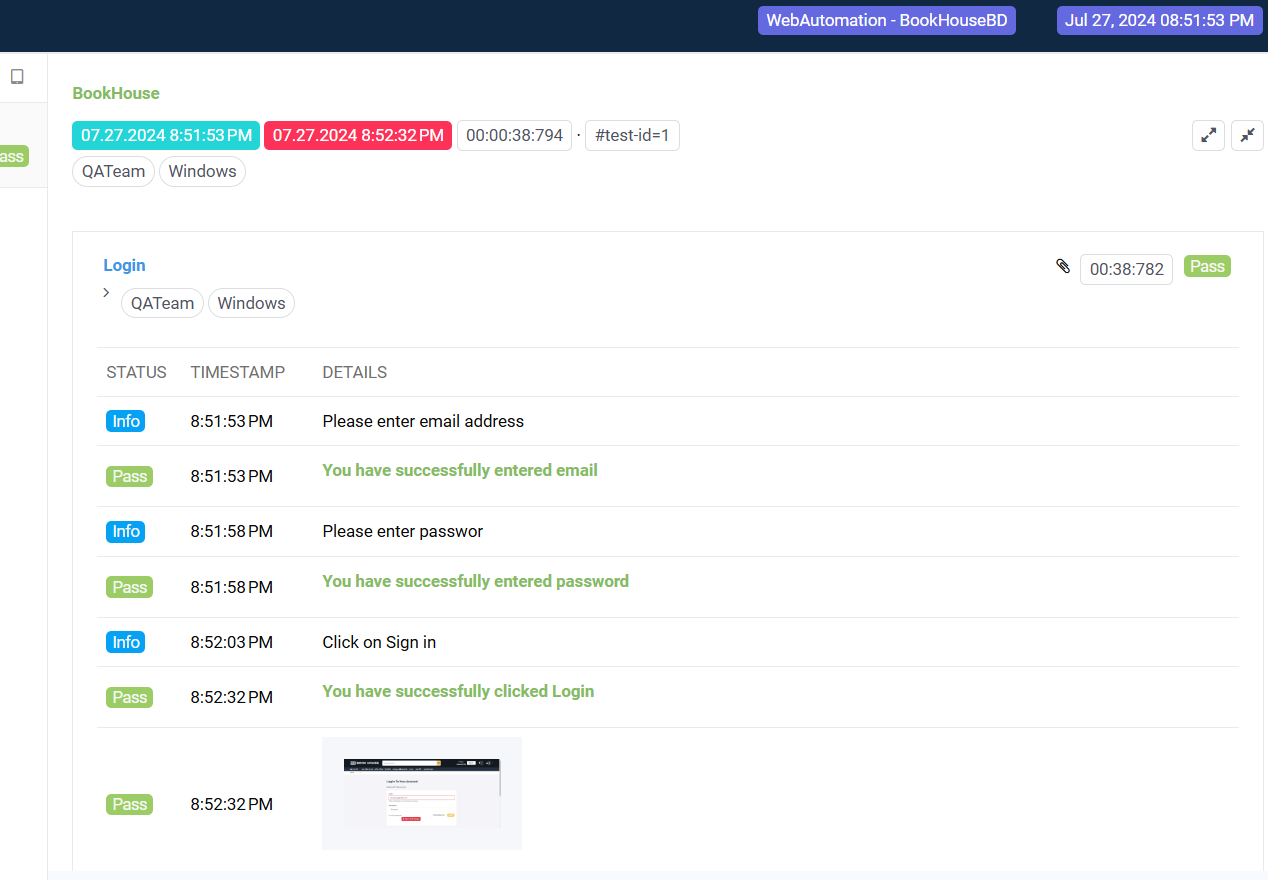Click the TIMESTAMP column header
The width and height of the screenshot is (1268, 880).
coord(237,372)
